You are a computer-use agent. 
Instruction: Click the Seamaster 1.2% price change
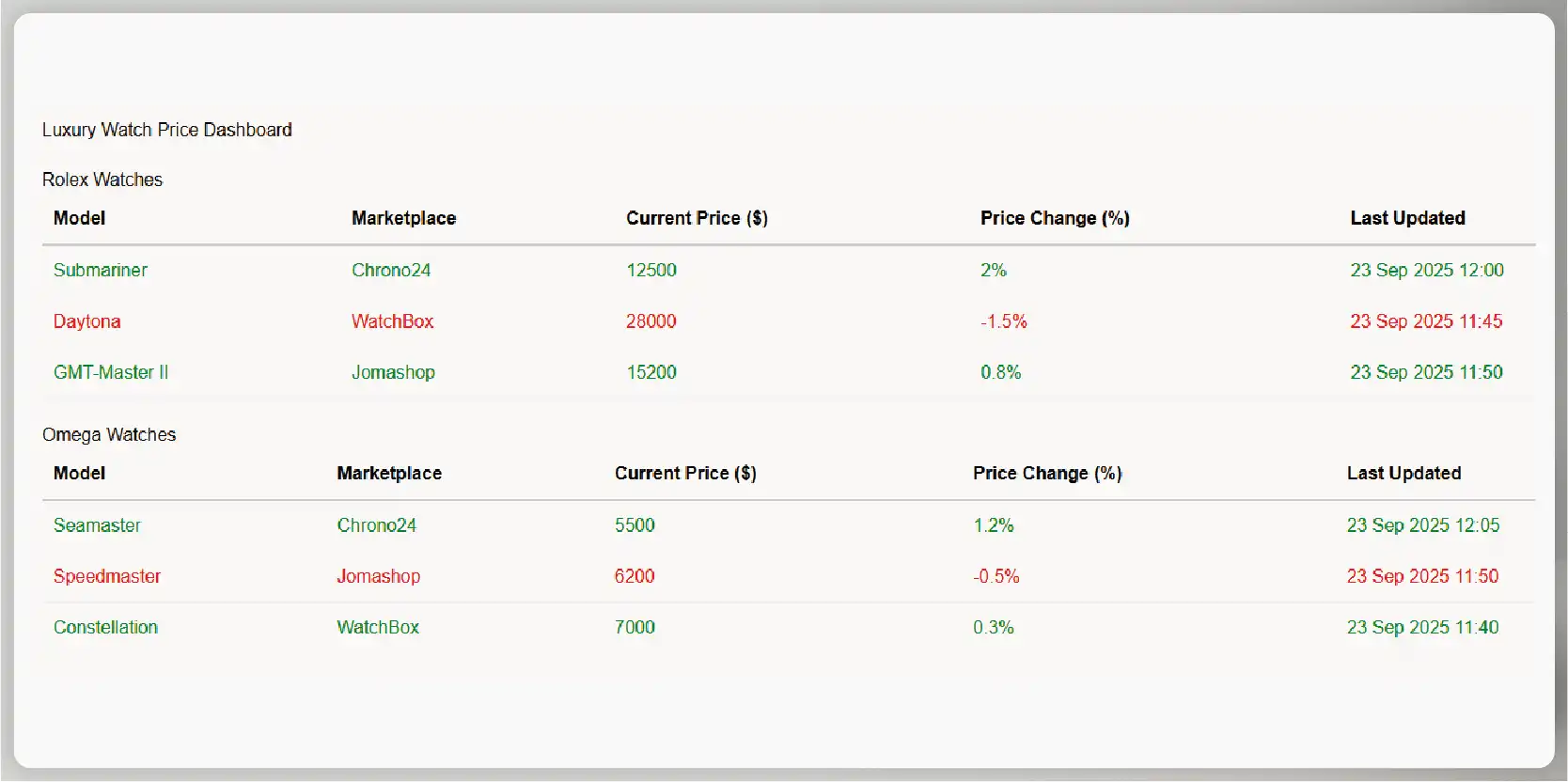(x=994, y=525)
